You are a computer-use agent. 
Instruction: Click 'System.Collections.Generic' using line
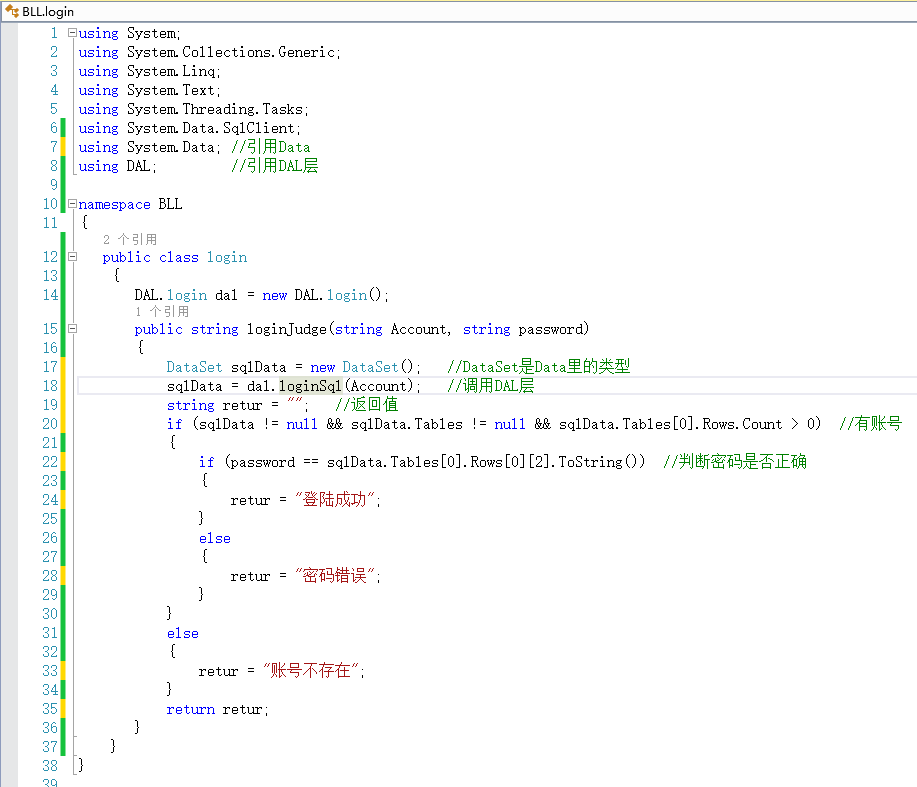coord(209,52)
